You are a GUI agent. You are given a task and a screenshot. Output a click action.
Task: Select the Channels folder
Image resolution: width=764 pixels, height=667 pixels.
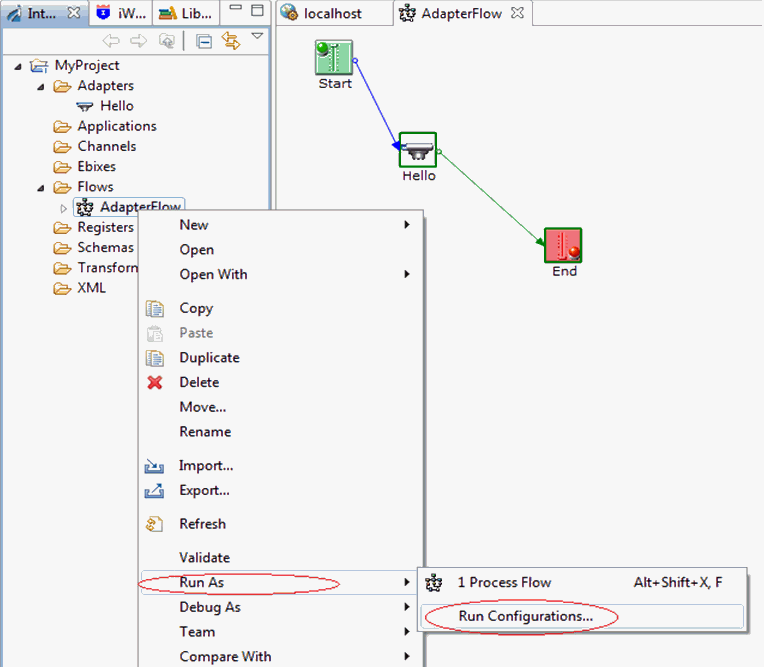(107, 146)
